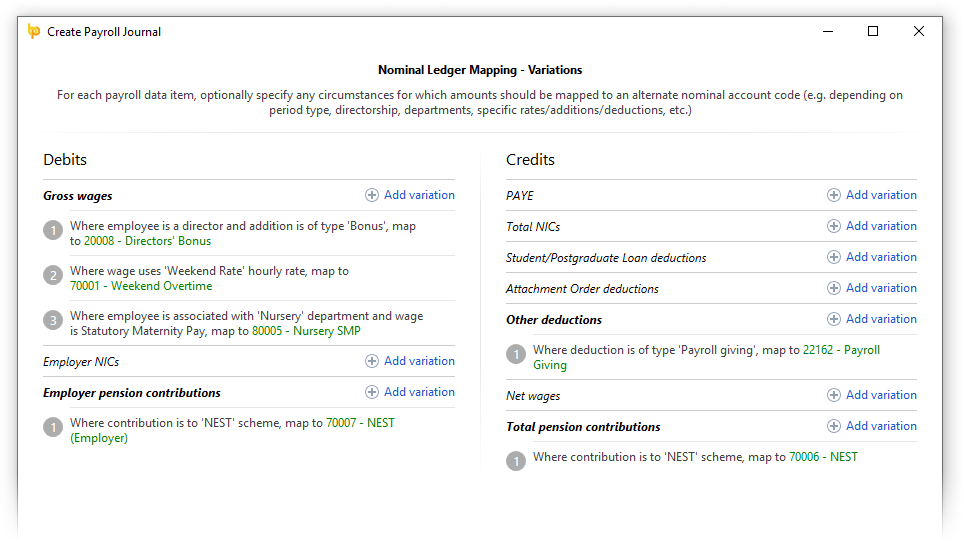The height and width of the screenshot is (542, 964).
Task: Add variation for Other deductions
Action: (x=872, y=319)
